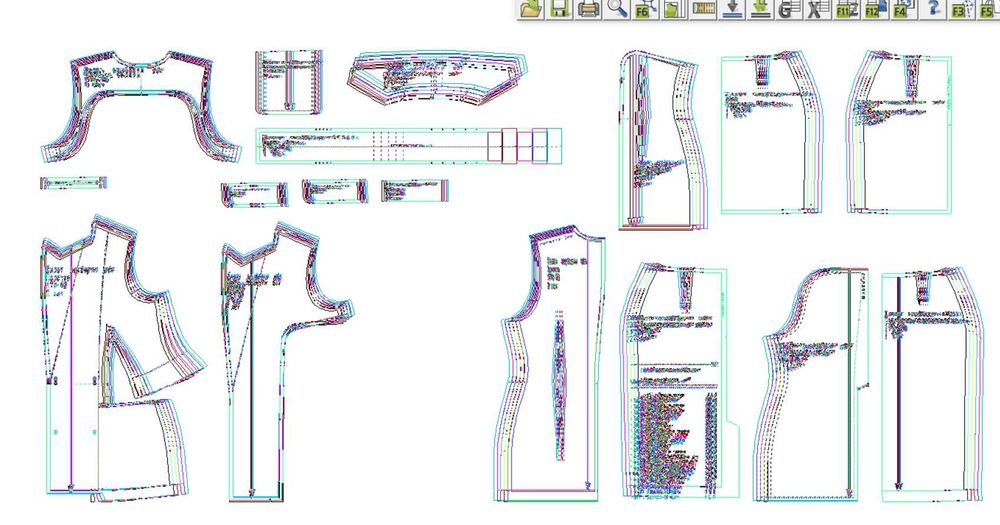Open a file with the folder icon
Viewport: 1000px width, 525px height.
[x=531, y=9]
